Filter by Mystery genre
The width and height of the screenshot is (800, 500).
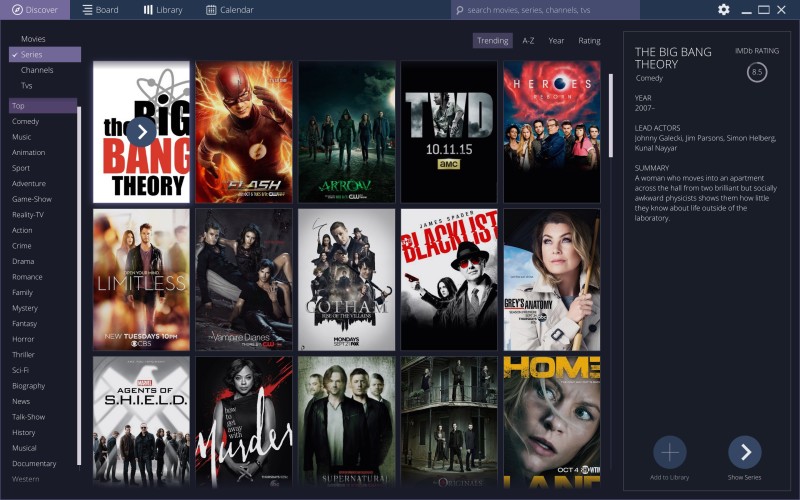click(25, 308)
